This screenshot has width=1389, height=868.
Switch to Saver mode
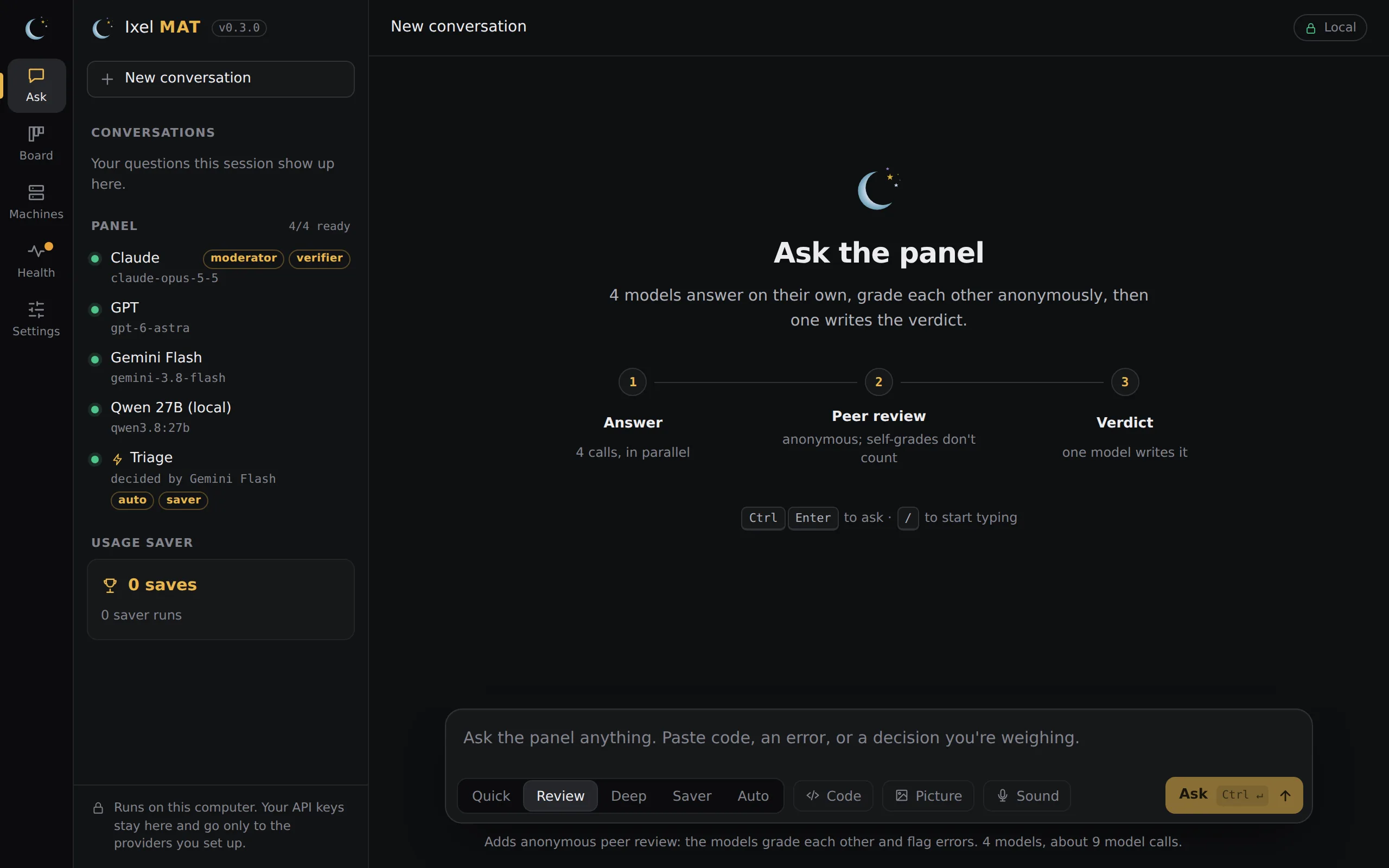(x=692, y=796)
